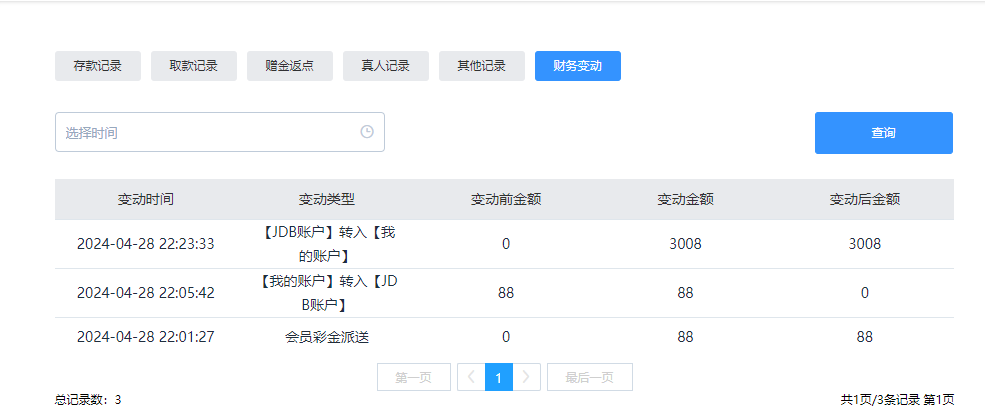Click the 最后一页 pagination button
985x416 pixels.
[x=589, y=377]
